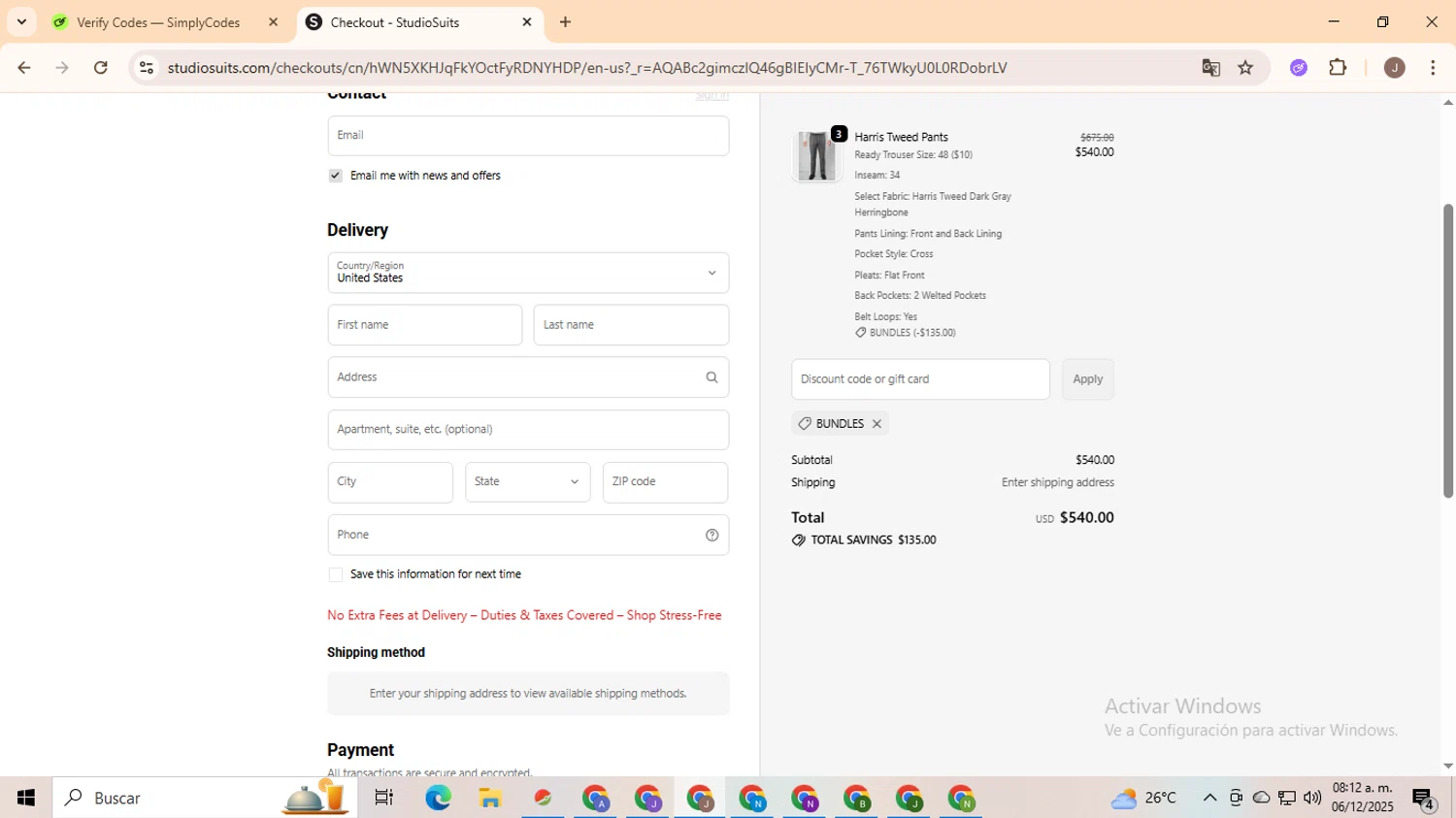Image resolution: width=1456 pixels, height=818 pixels.
Task: Click the City field
Action: click(390, 482)
